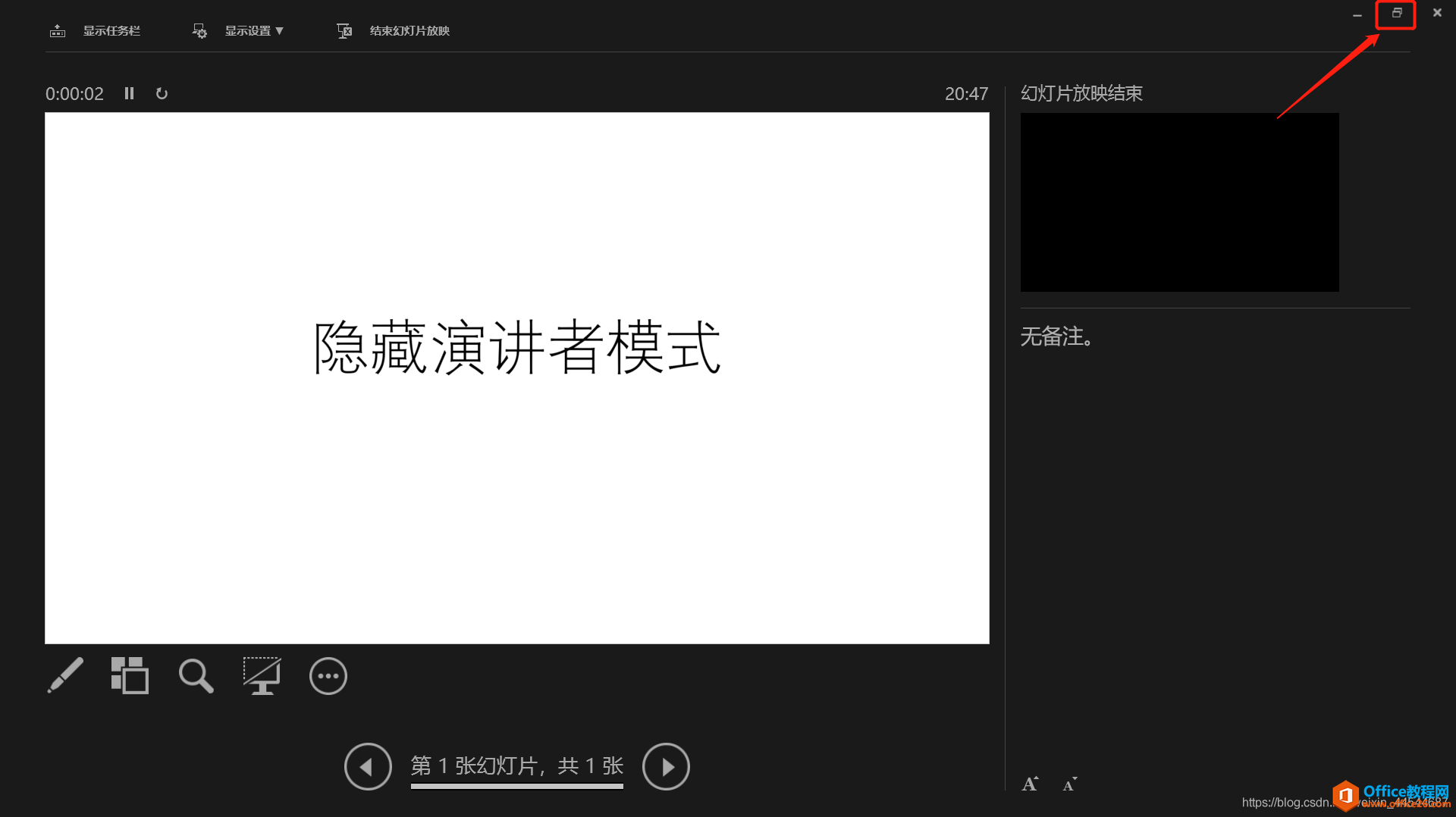Zoom into the current slide
Viewport: 1456px width, 817px height.
195,675
